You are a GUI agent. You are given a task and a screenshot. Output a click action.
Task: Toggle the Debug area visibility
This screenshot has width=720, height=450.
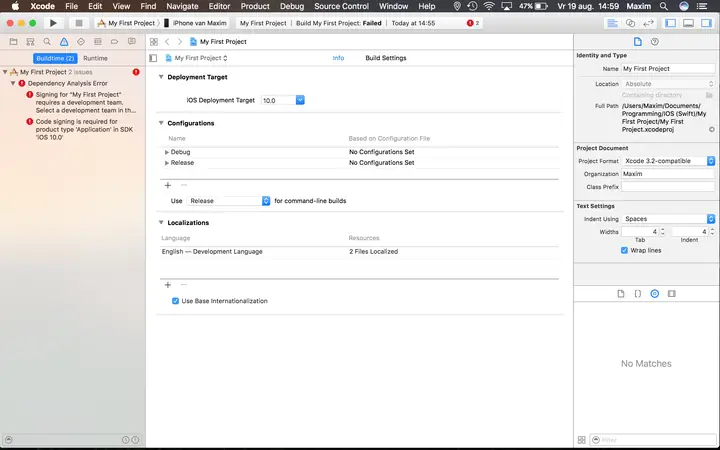coord(688,23)
